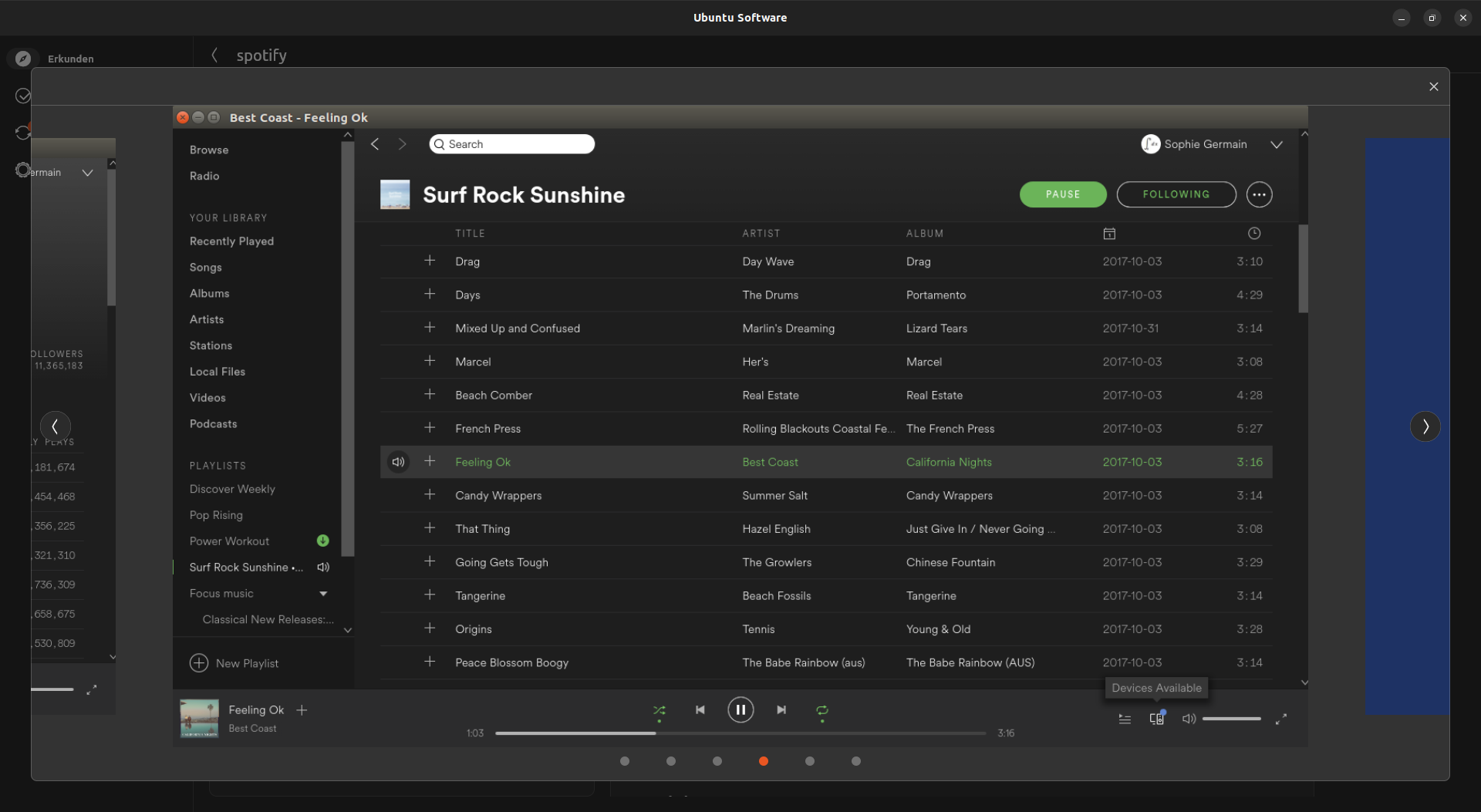This screenshot has width=1481, height=812.
Task: Add French Press to your library
Action: point(430,428)
